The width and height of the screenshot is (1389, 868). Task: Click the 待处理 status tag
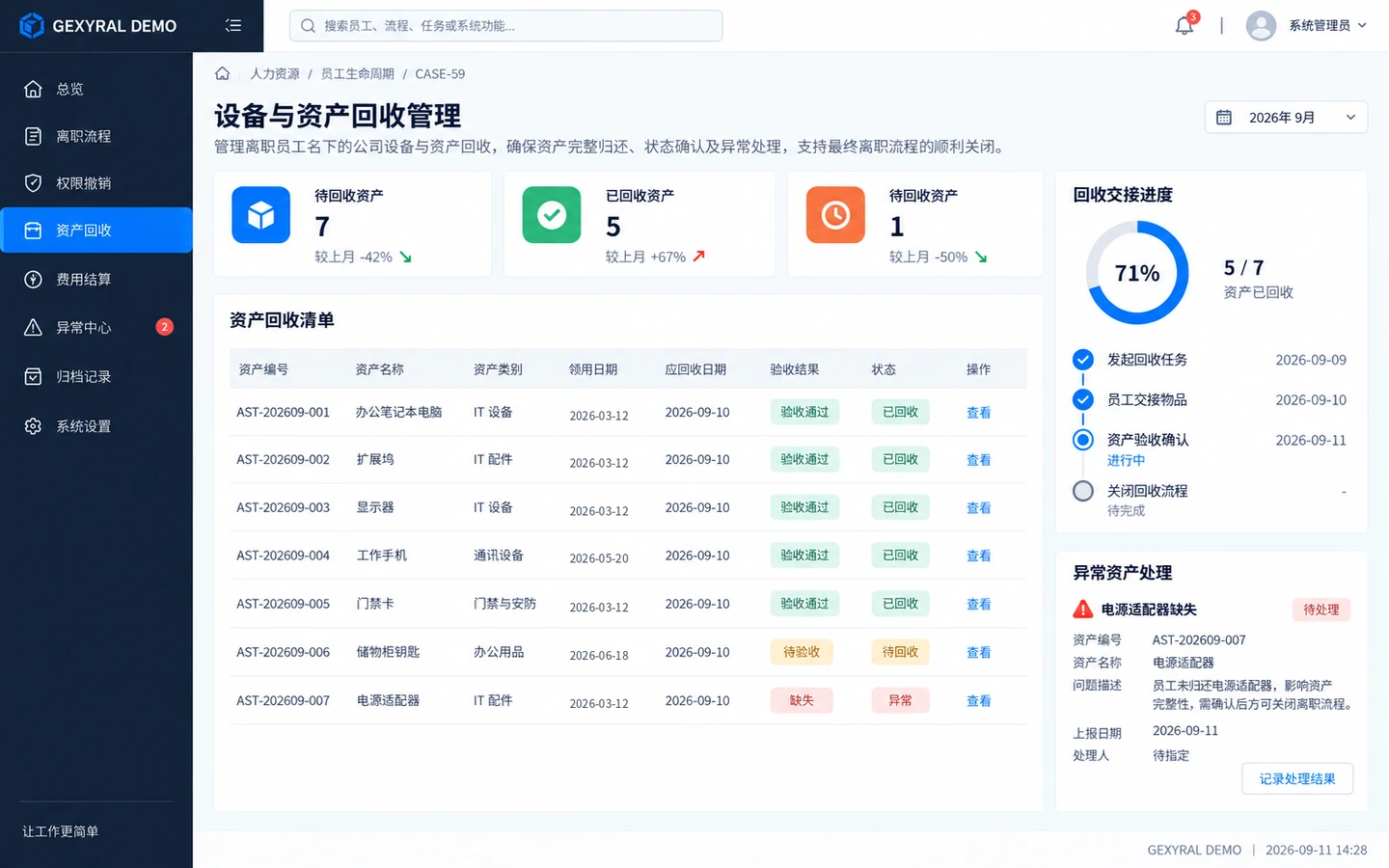pos(1321,610)
